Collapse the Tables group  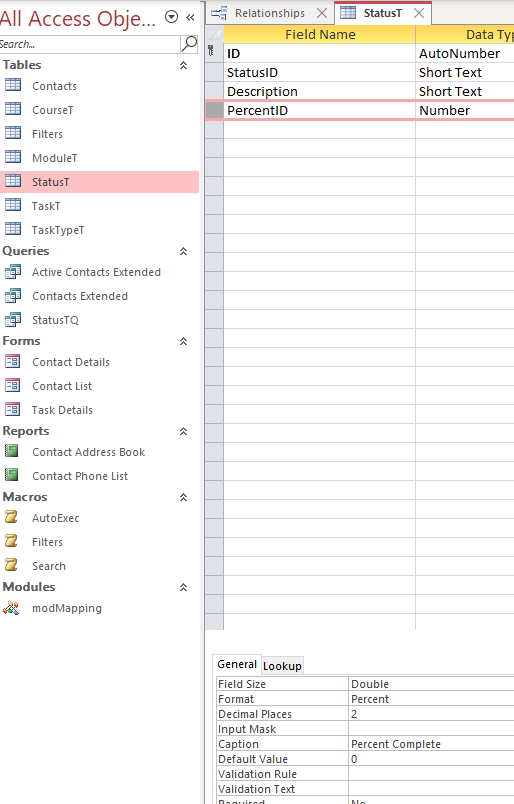click(x=183, y=65)
